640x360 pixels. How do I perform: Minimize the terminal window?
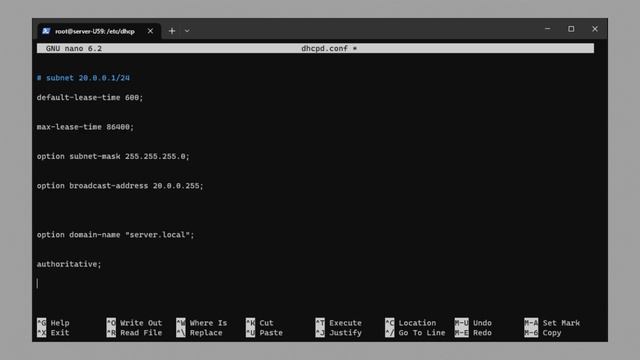pos(548,29)
